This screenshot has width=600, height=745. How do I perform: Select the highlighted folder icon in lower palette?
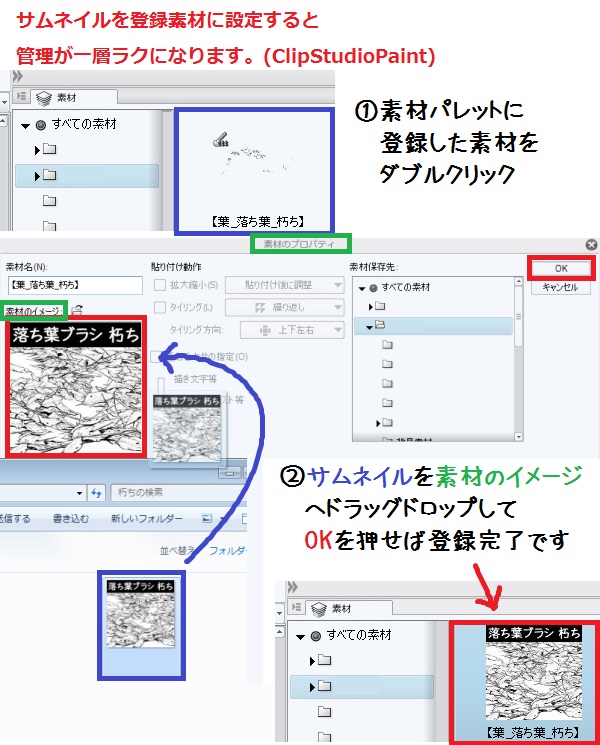pos(325,686)
